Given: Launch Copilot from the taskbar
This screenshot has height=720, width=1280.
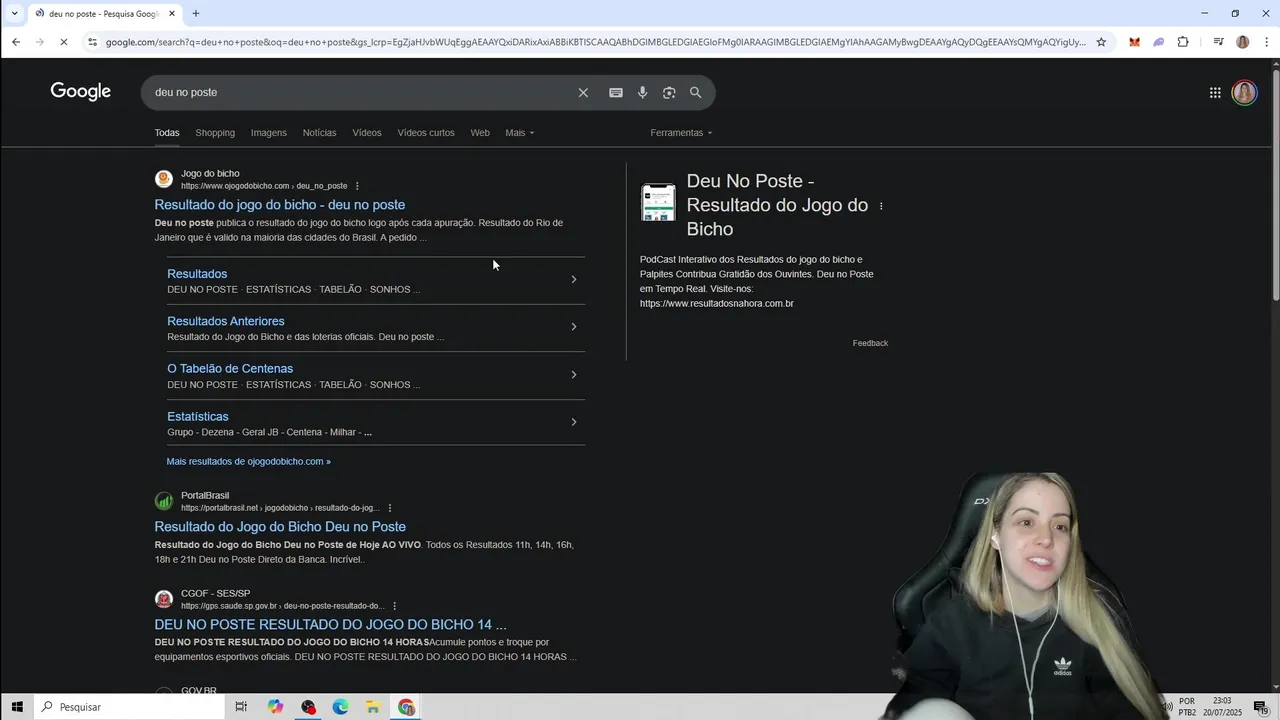Looking at the screenshot, I should [x=275, y=707].
